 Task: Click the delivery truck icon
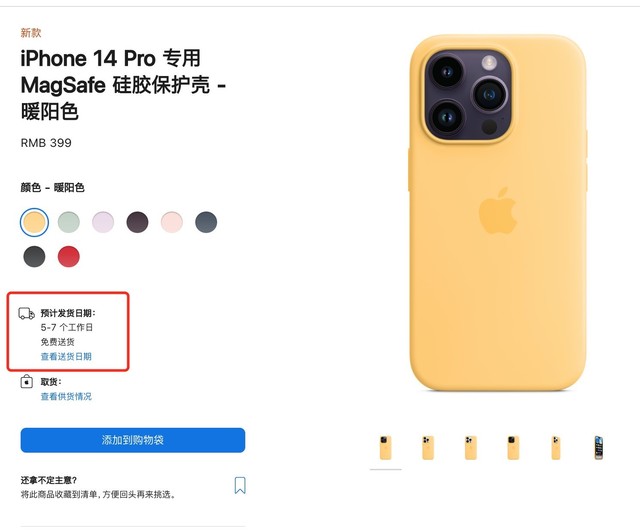coord(27,314)
